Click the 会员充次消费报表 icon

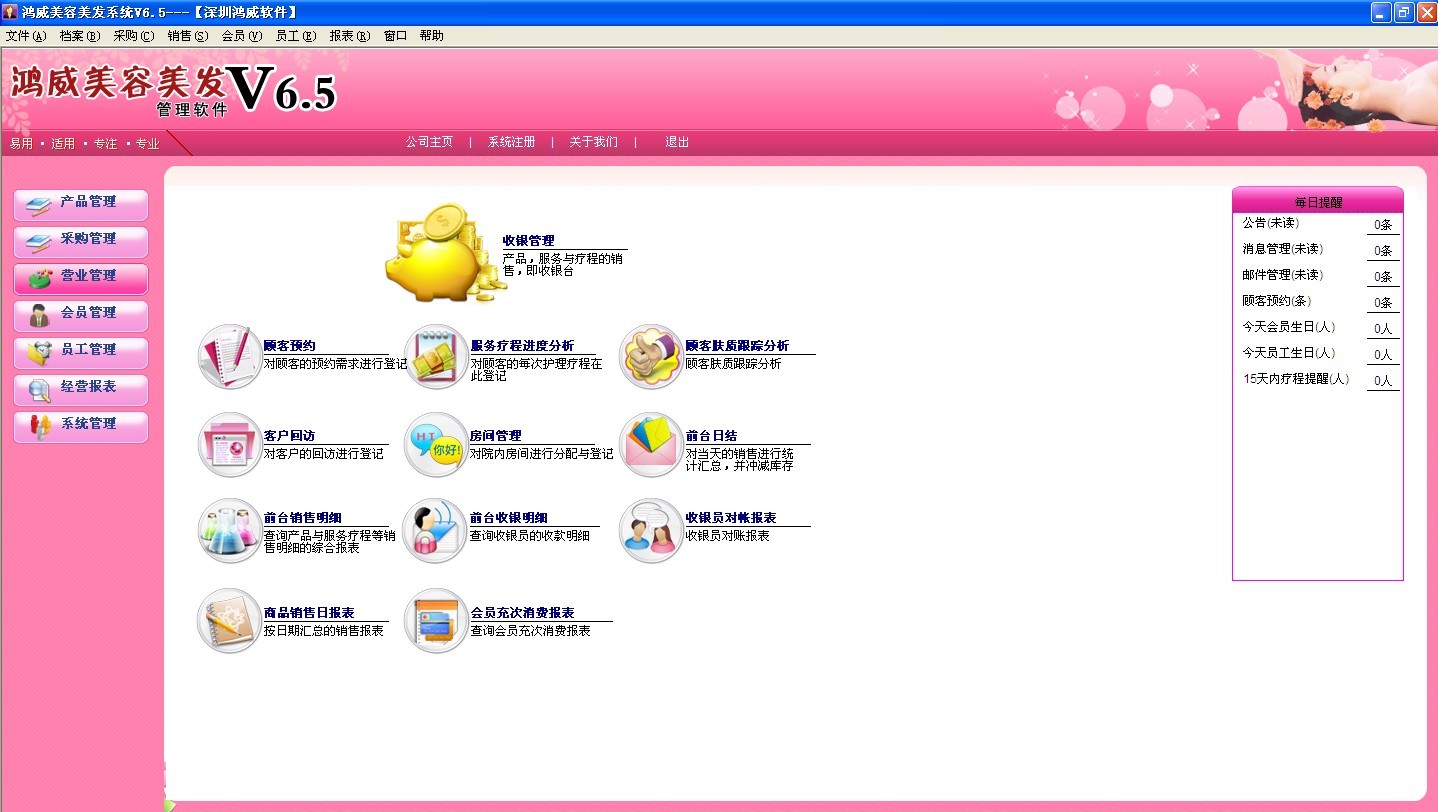[x=436, y=621]
